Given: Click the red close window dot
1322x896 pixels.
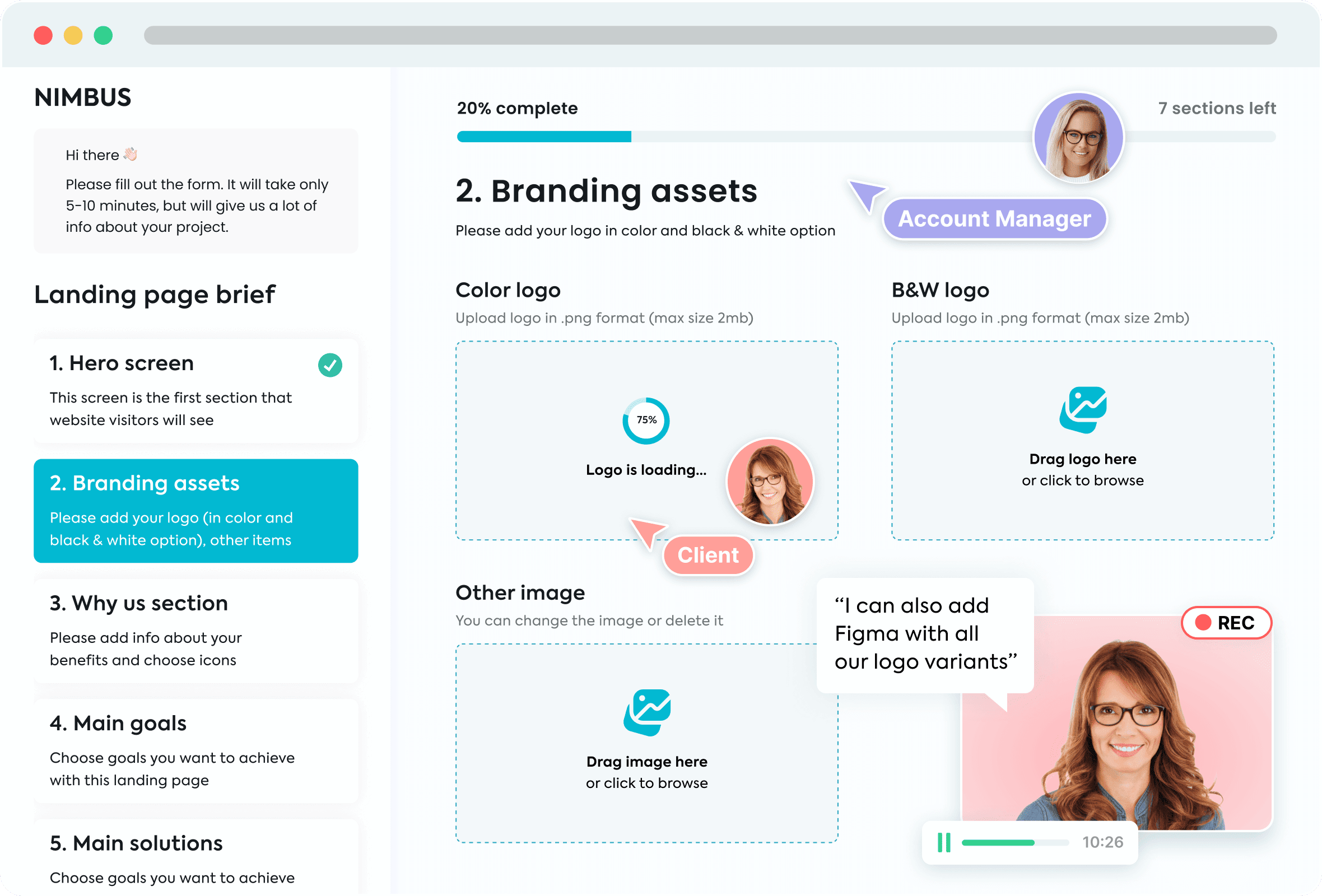Looking at the screenshot, I should point(43,35).
